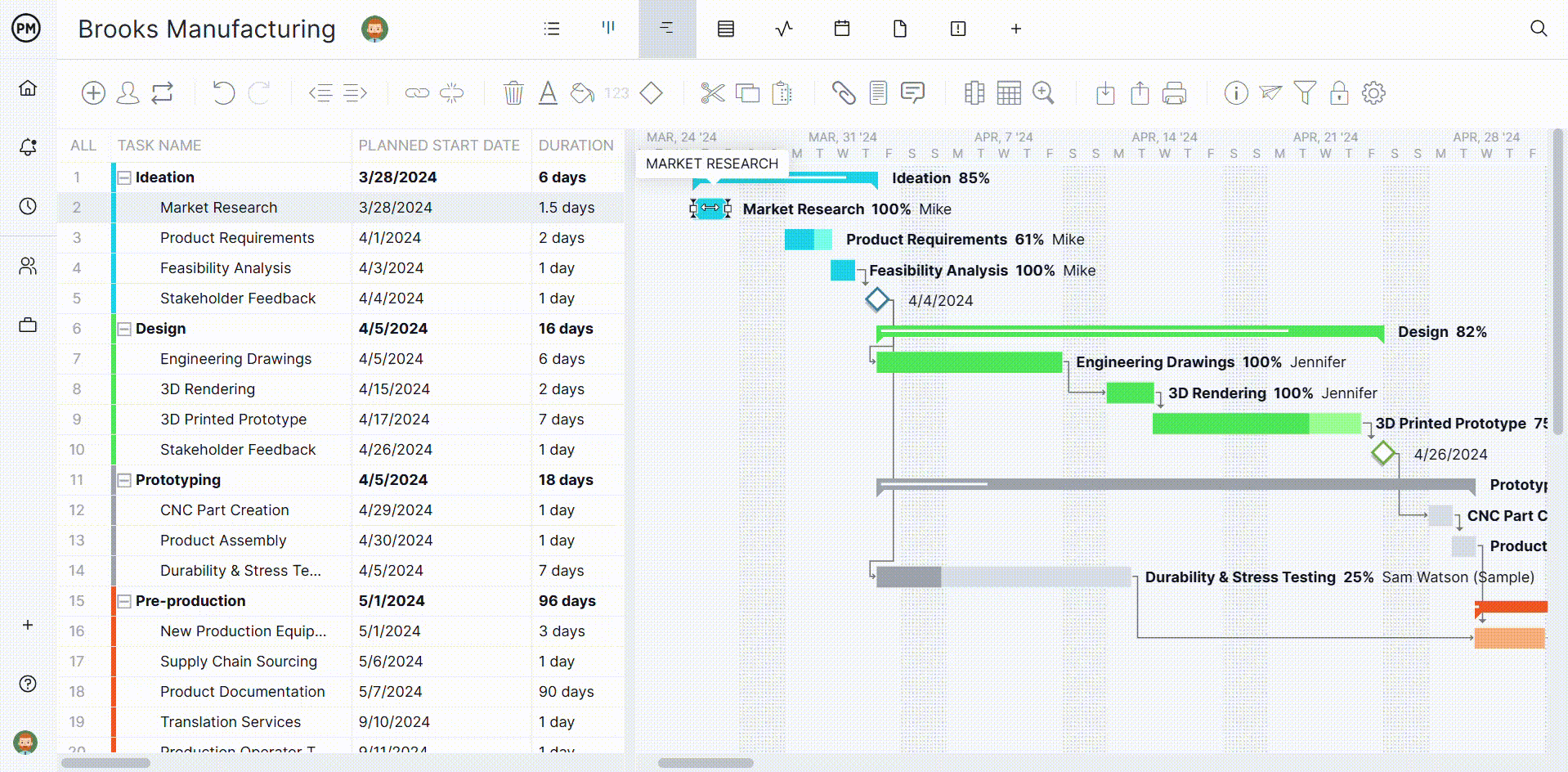The image size is (1568, 772).
Task: Cut with the scissors icon
Action: [713, 93]
